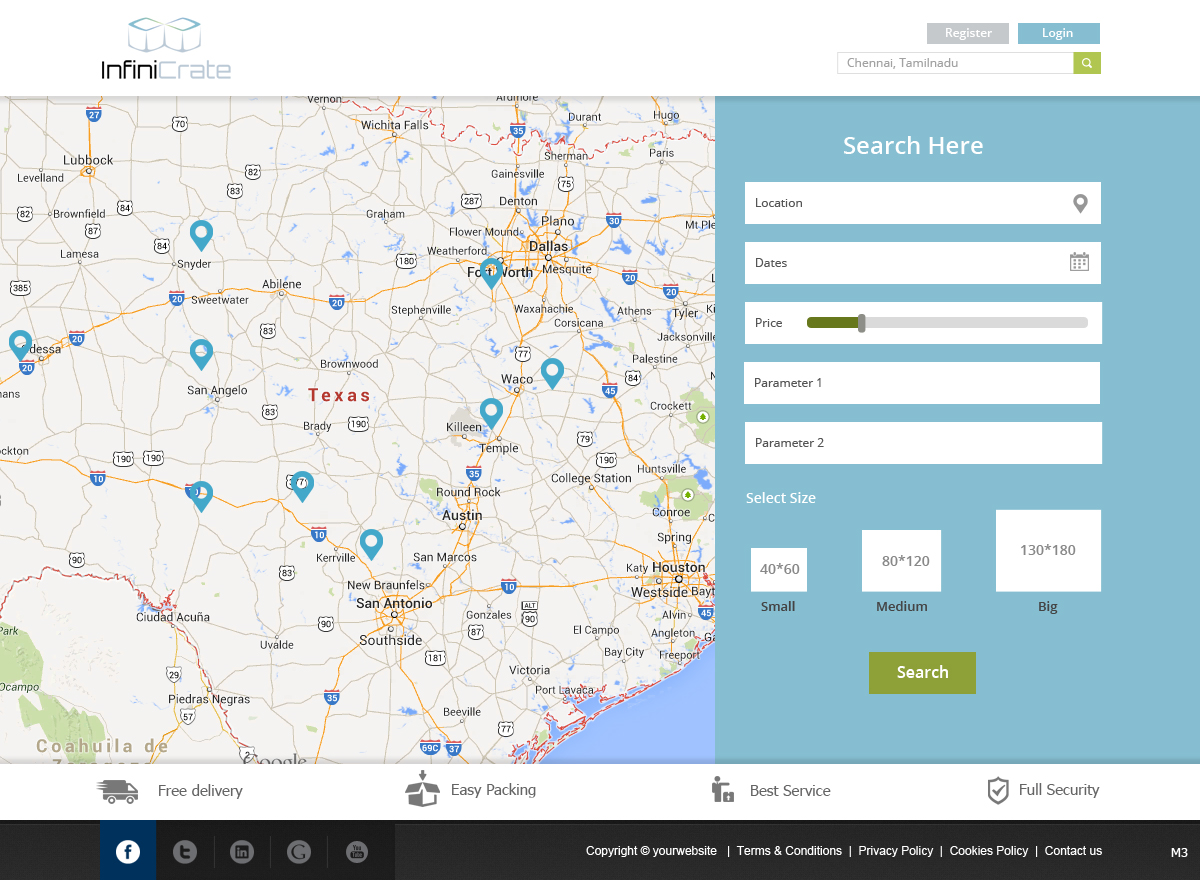Open the Privacy Policy link
Screen dimensions: 1200x880
tap(895, 851)
